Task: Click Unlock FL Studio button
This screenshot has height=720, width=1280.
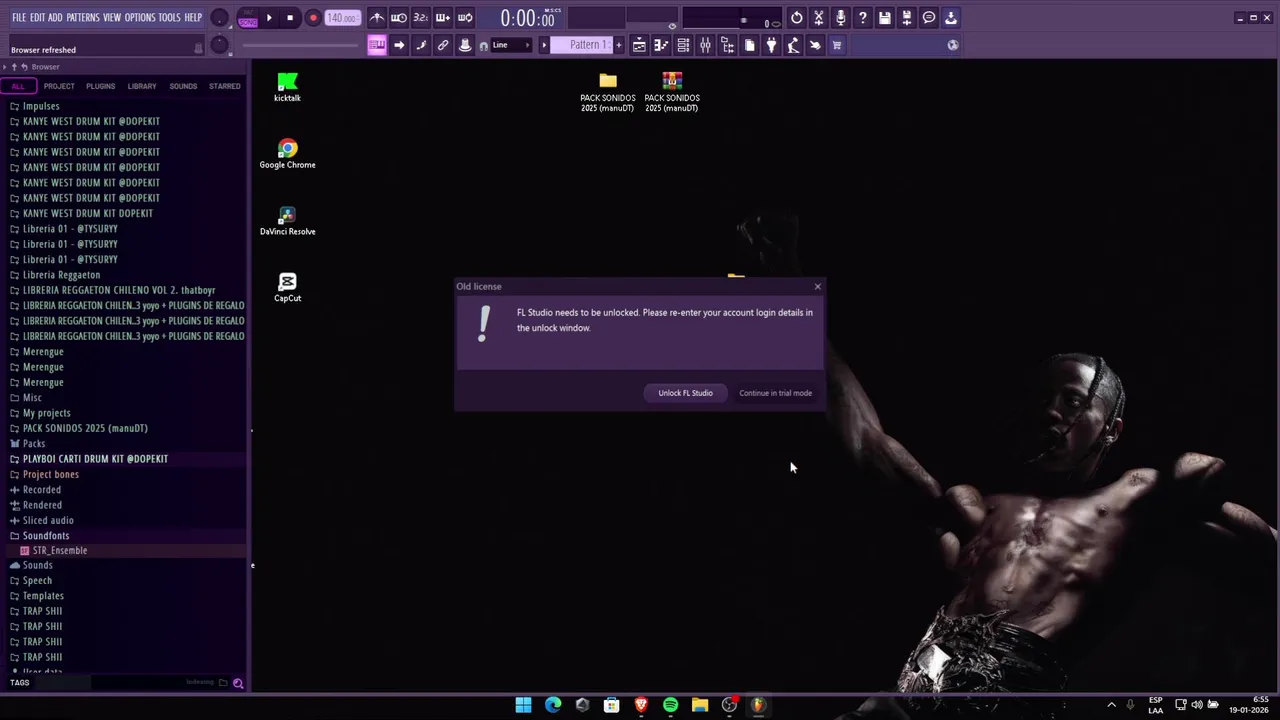Action: click(686, 393)
